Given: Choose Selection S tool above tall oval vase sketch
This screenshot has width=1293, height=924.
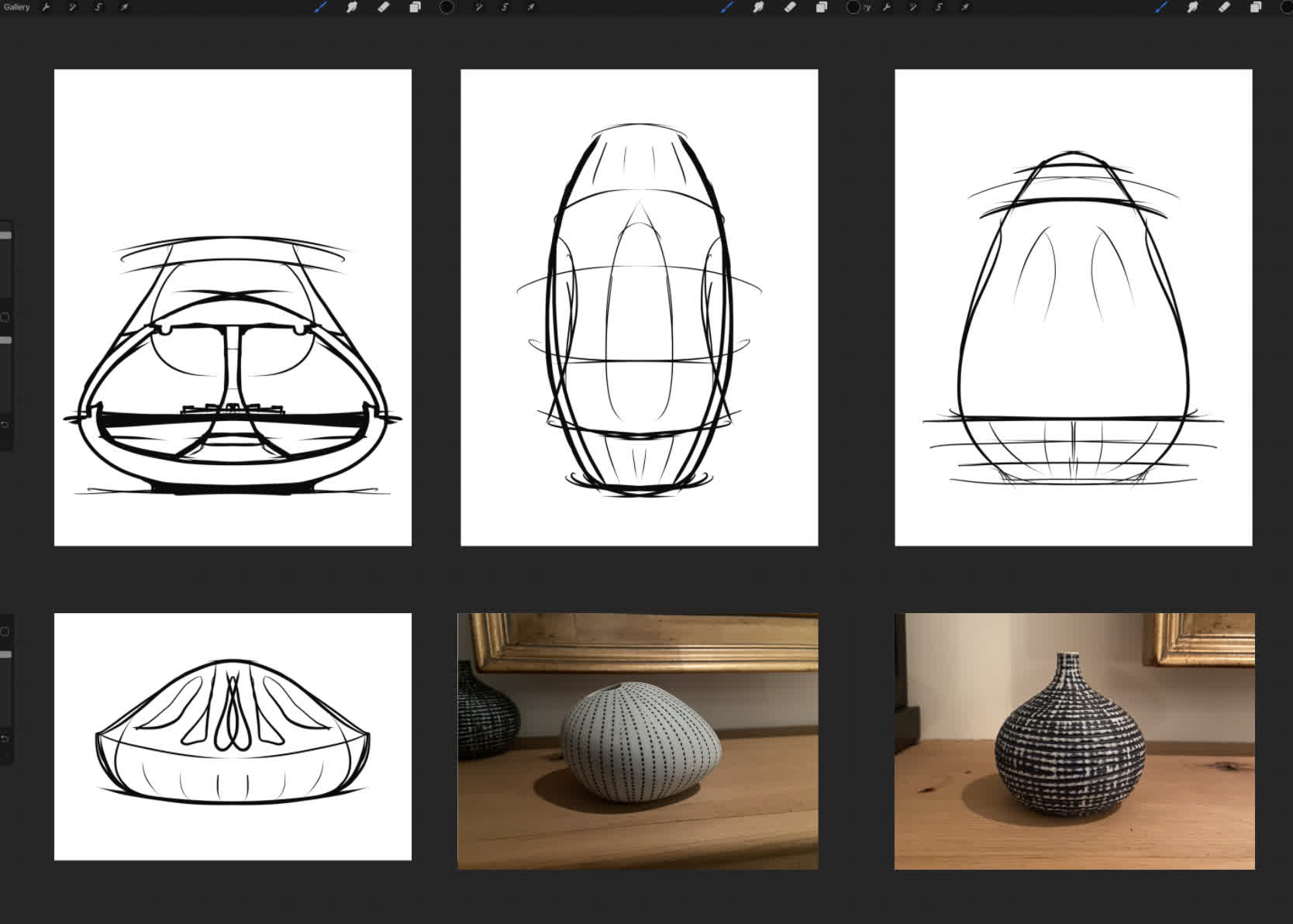Looking at the screenshot, I should tap(505, 7).
